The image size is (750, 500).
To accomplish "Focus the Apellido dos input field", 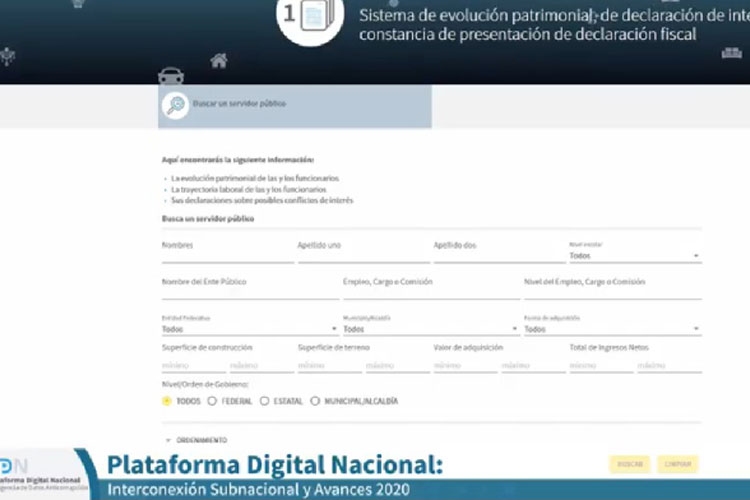I will (x=499, y=252).
